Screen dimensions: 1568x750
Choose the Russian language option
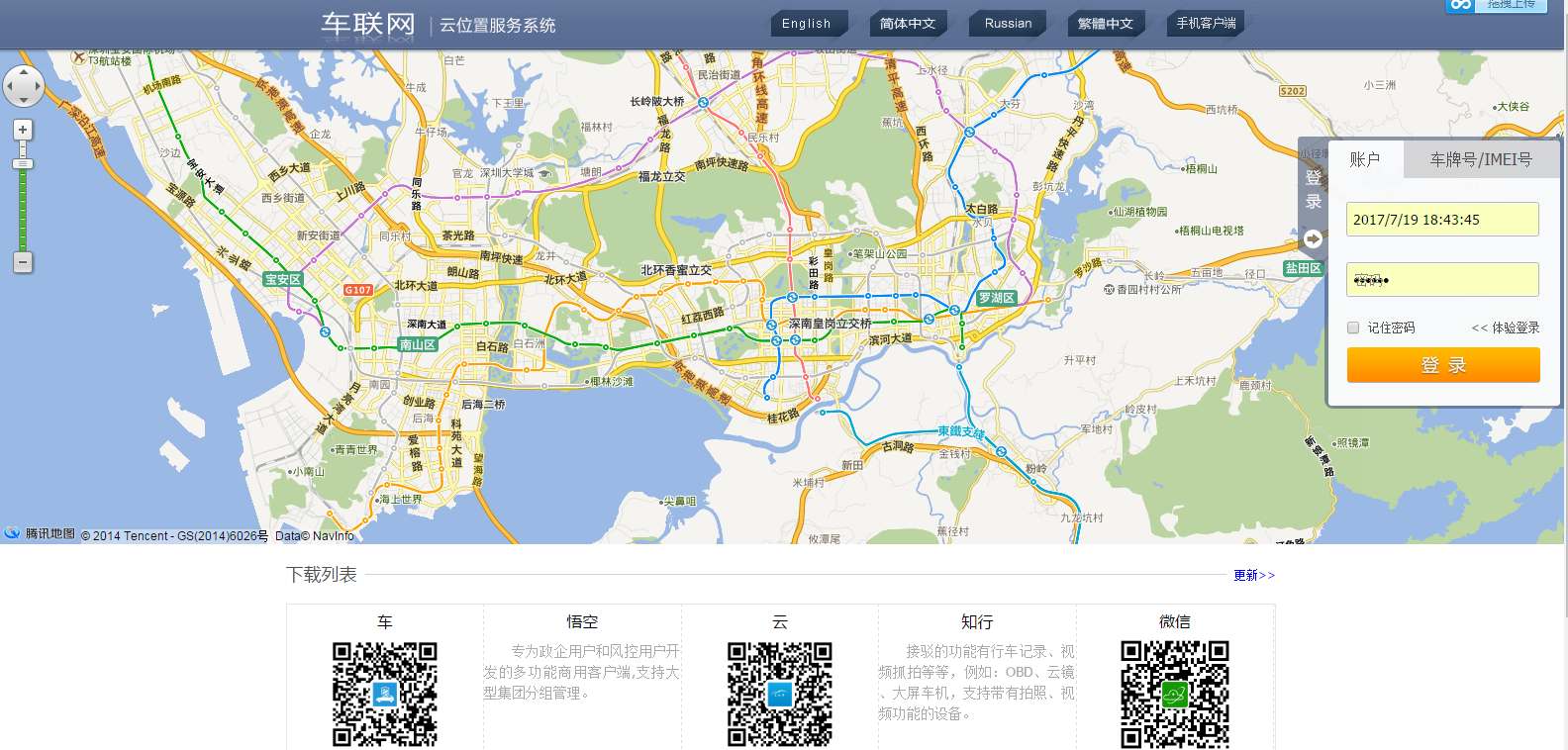tap(1008, 24)
